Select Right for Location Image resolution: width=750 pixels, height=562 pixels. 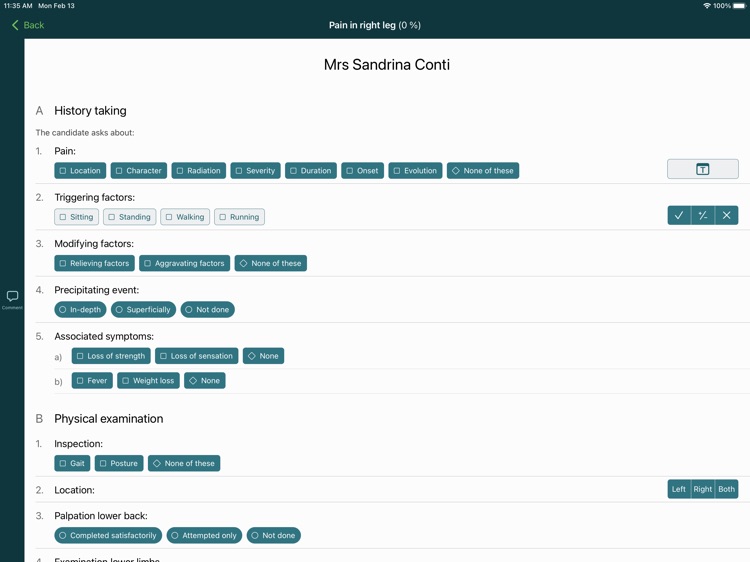coord(703,489)
